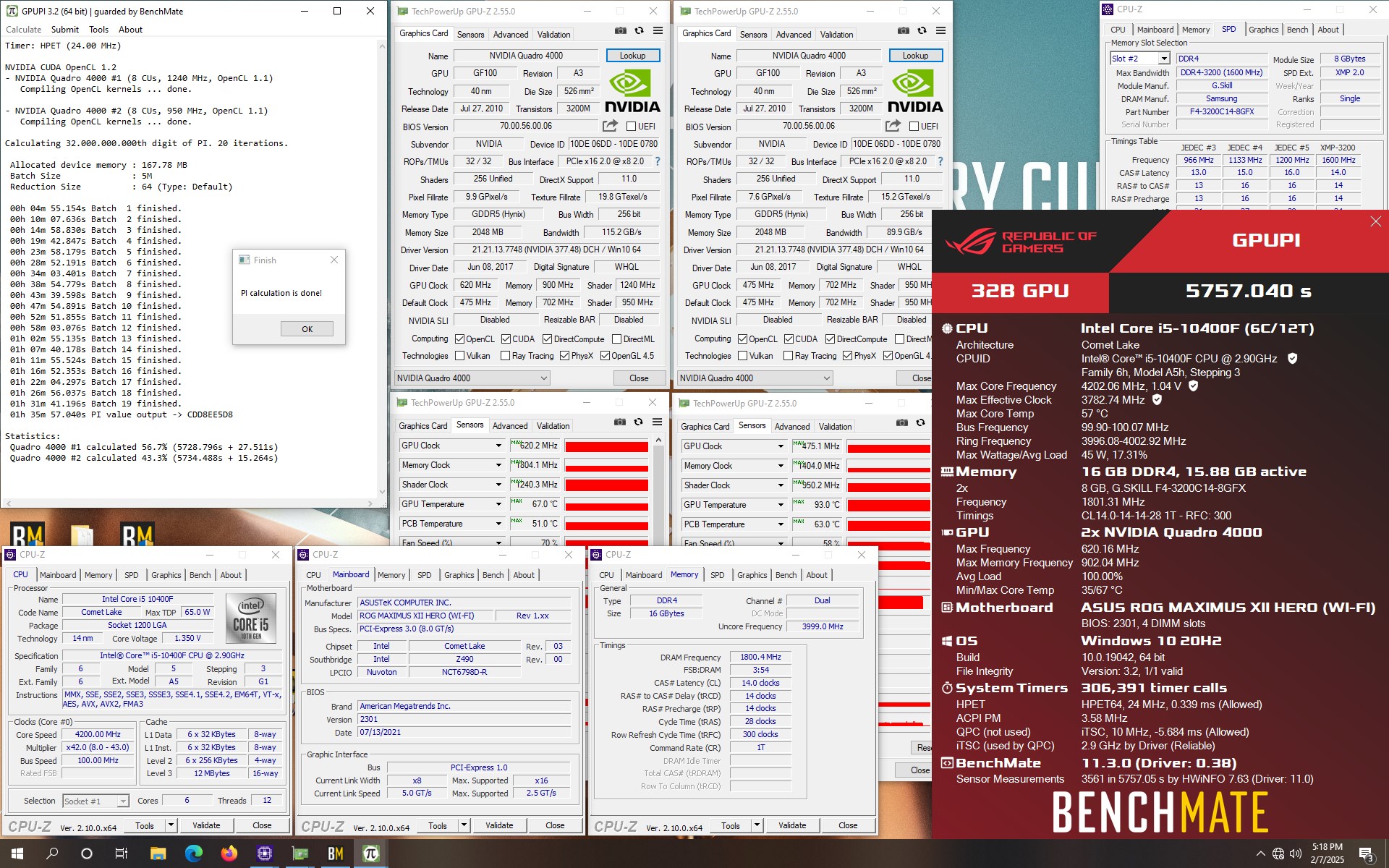Click Bus Interface question mark in right GPU-Z
This screenshot has width=1389, height=868.
(940, 161)
